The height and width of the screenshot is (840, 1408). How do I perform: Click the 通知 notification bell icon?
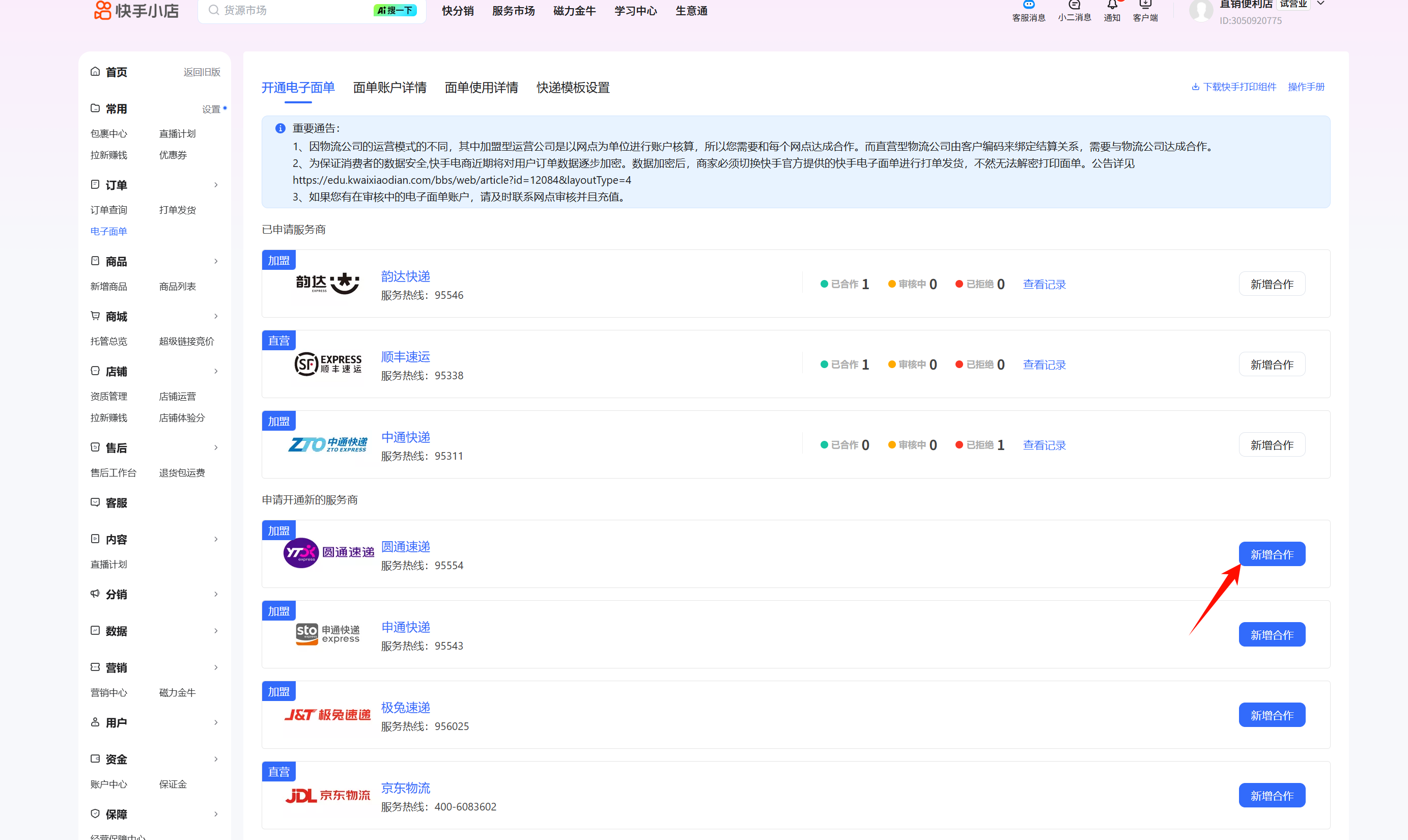[x=1112, y=5]
